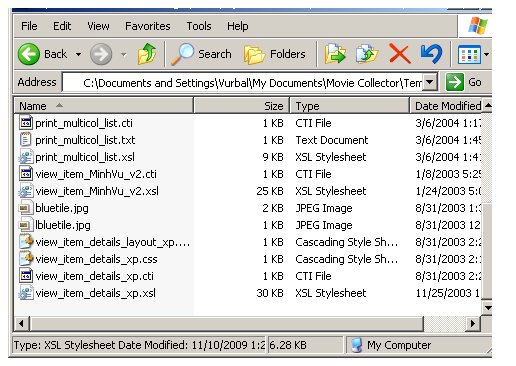Click the lbluetile.jpg image icon

(26, 225)
